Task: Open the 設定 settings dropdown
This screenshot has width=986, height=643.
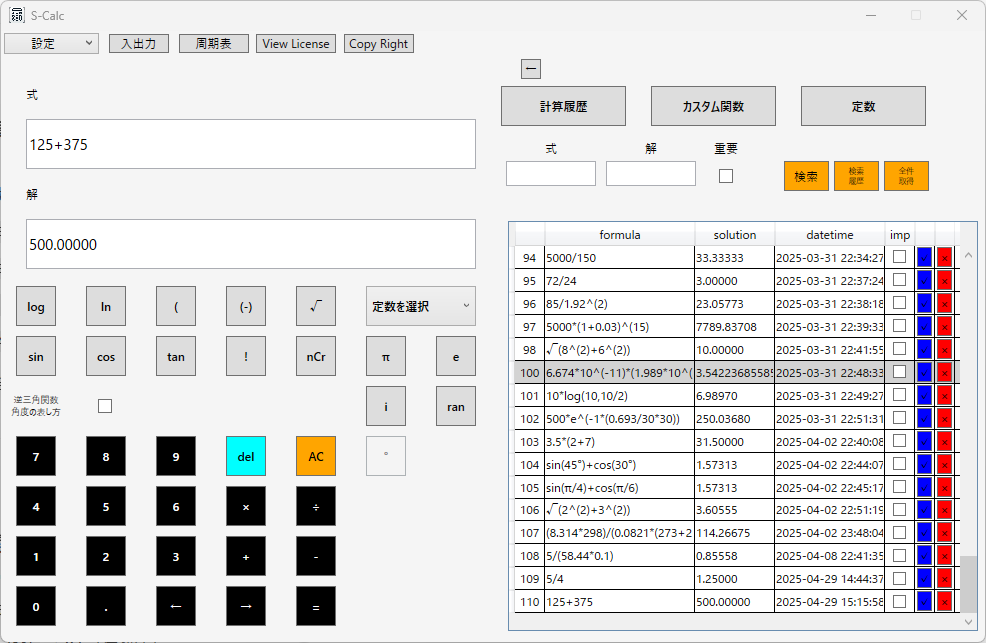Action: pos(52,43)
